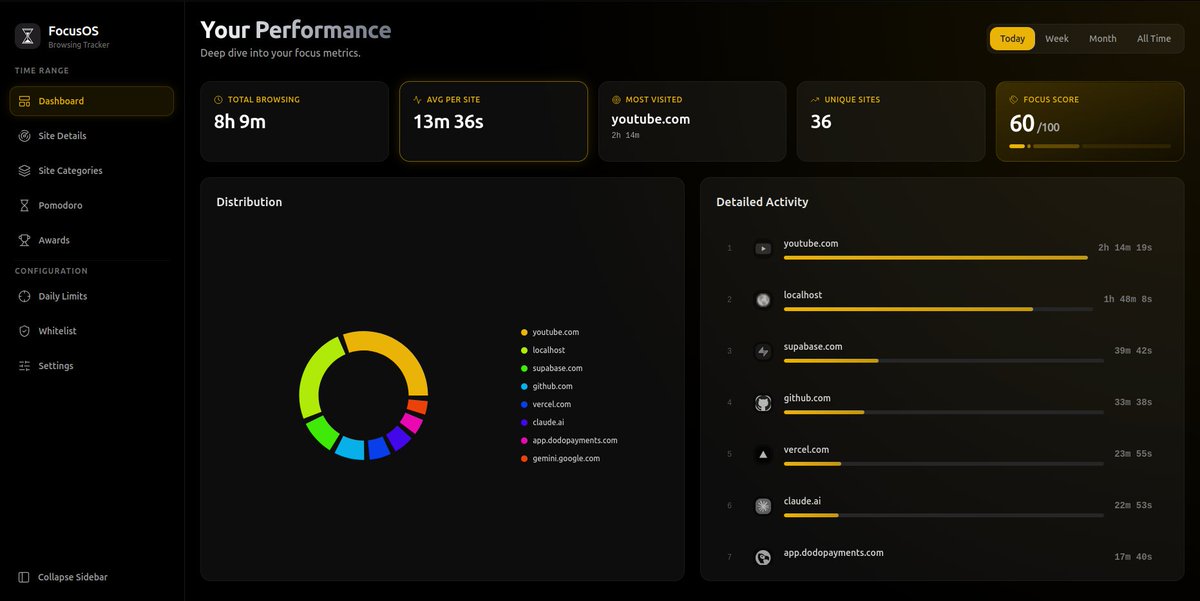The height and width of the screenshot is (601, 1200).
Task: Click the Dashboard grid icon in sidebar
Action: tap(24, 101)
